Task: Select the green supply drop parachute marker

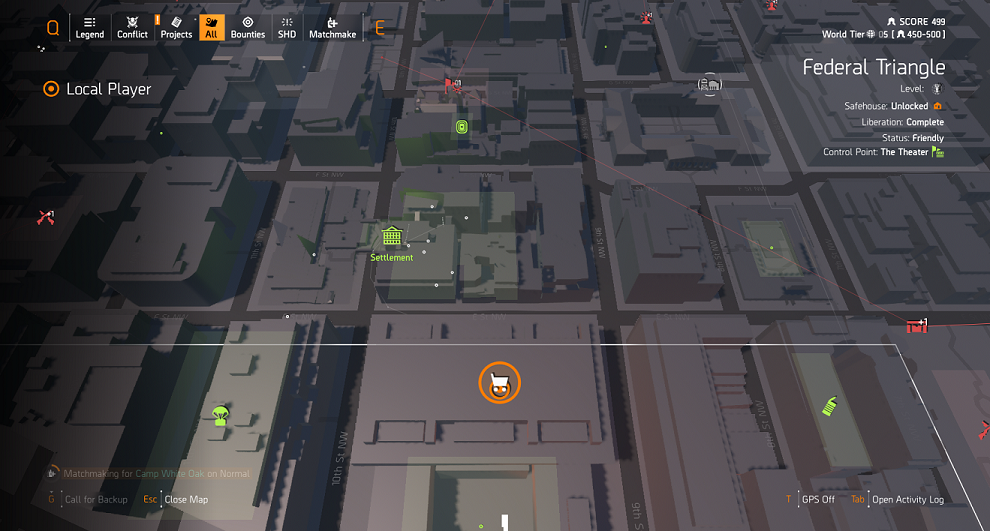Action: tap(220, 416)
